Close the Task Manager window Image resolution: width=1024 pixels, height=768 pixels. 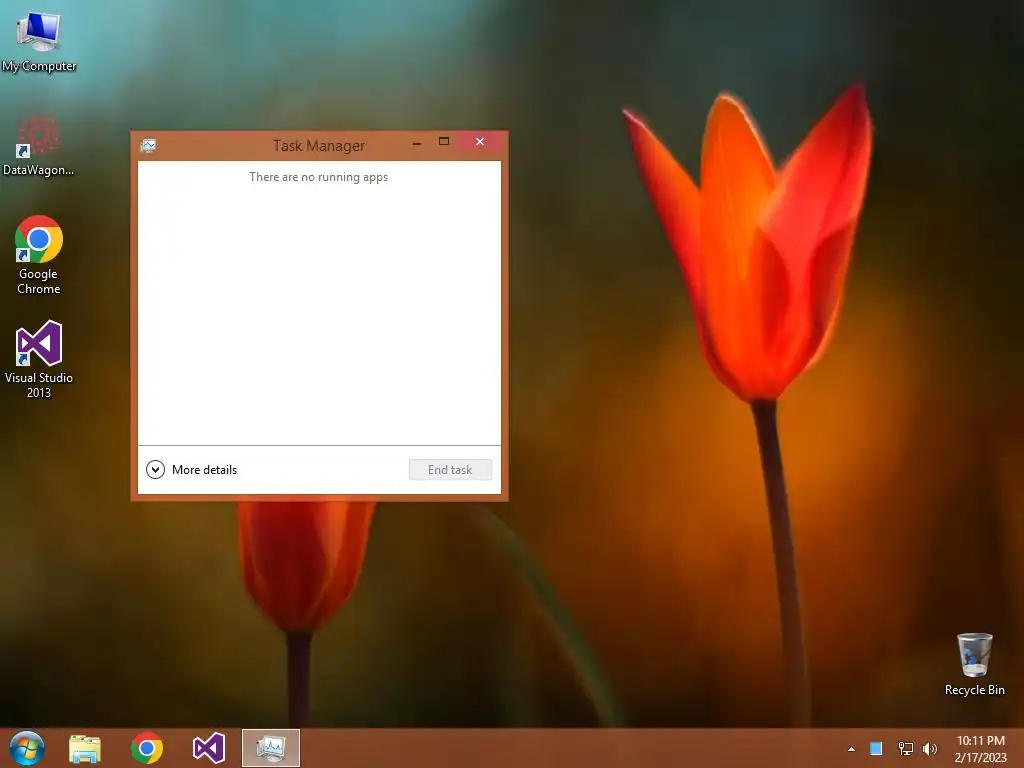(480, 142)
